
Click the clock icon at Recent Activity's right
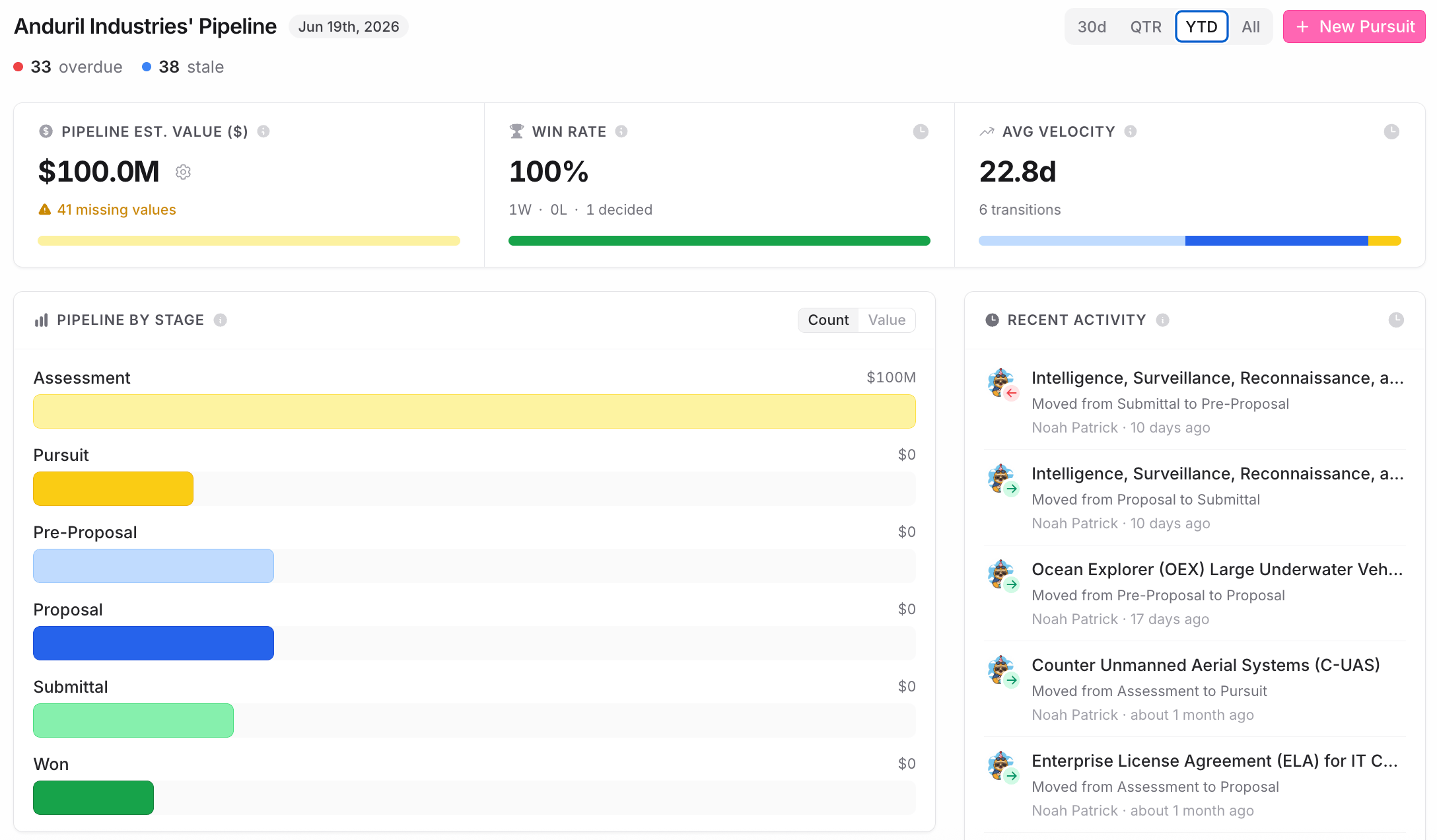1396,320
